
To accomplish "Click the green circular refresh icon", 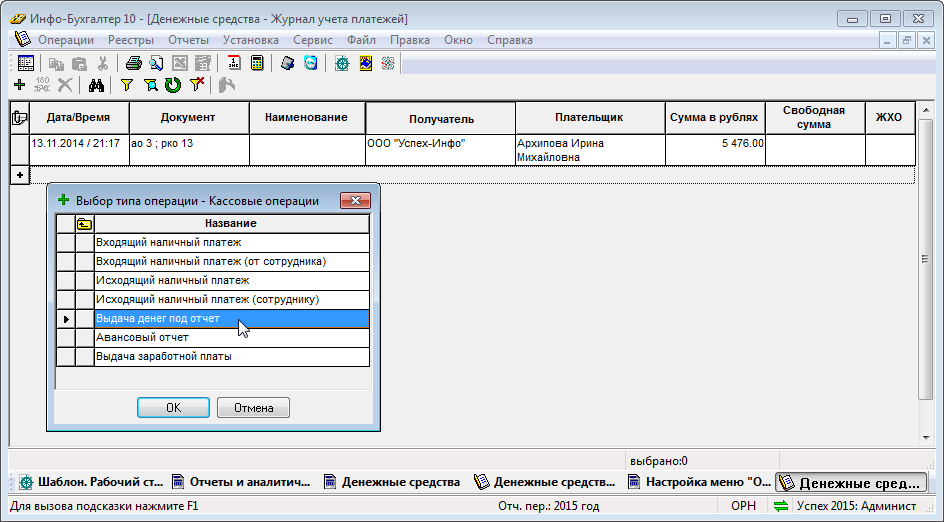I will click(173, 85).
